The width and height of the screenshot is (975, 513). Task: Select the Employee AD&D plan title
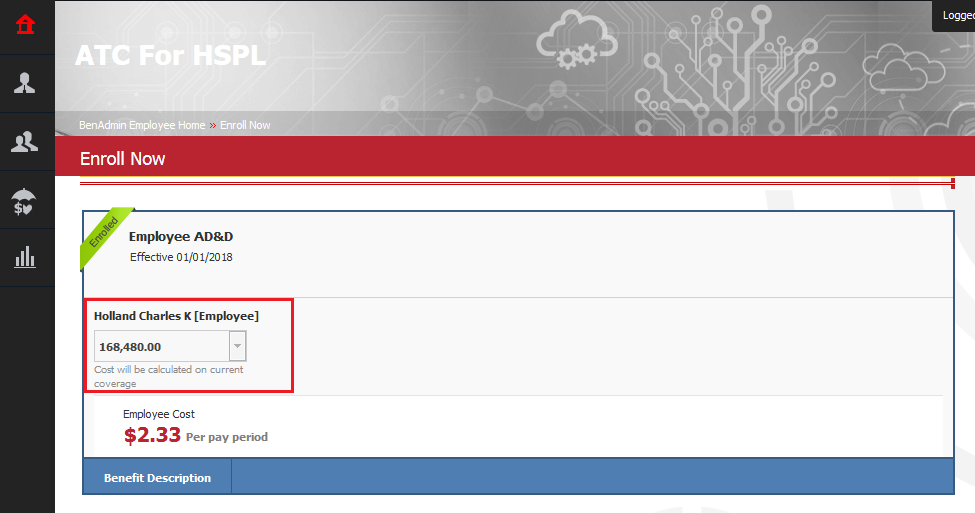tap(181, 237)
